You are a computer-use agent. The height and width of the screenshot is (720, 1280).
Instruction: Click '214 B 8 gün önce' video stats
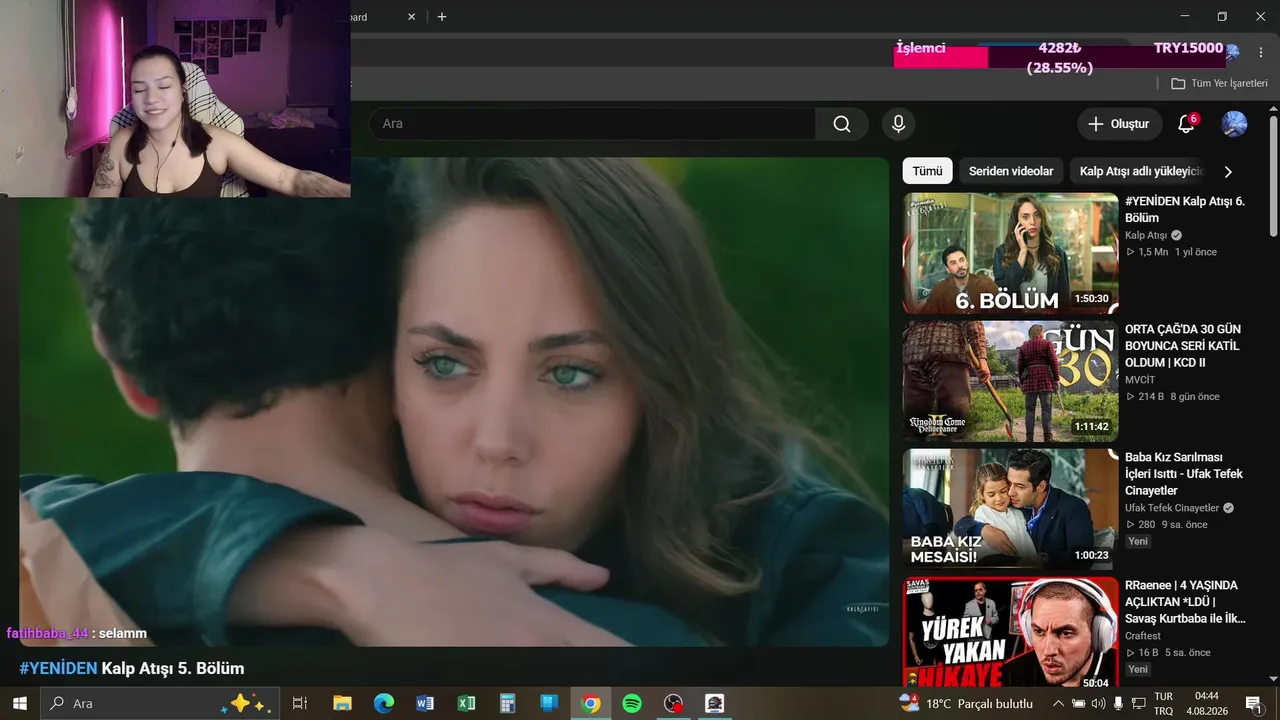[1173, 396]
